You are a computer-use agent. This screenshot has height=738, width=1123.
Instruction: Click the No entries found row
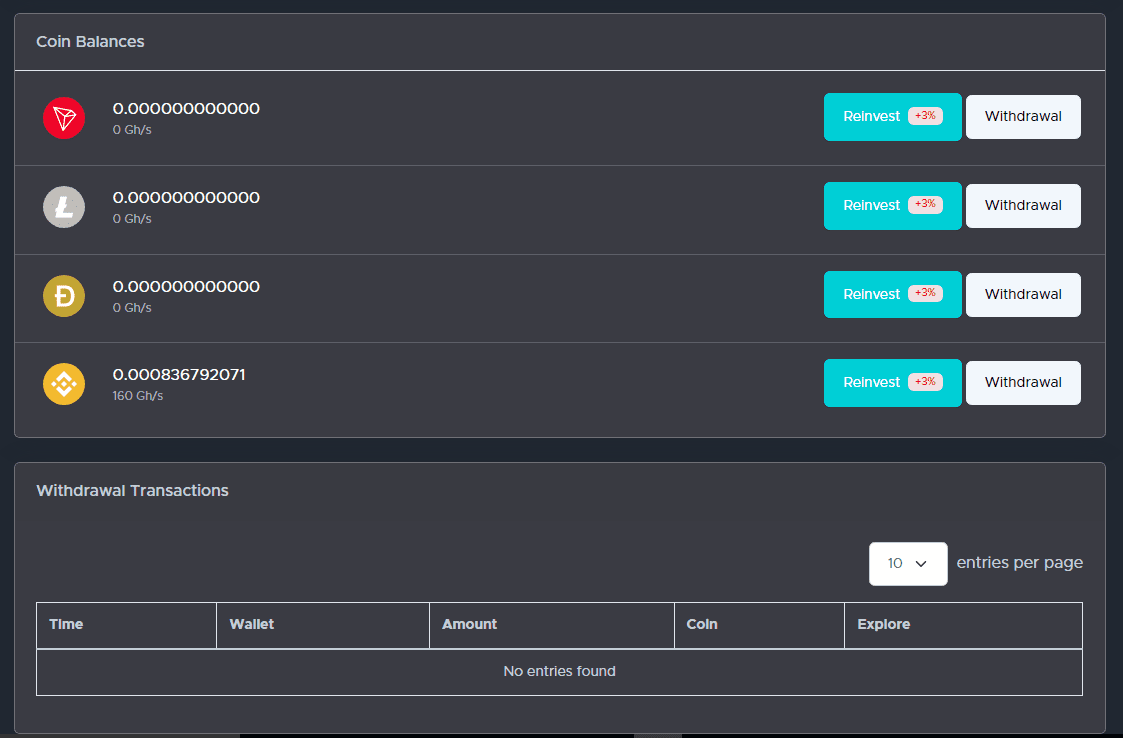(x=559, y=671)
